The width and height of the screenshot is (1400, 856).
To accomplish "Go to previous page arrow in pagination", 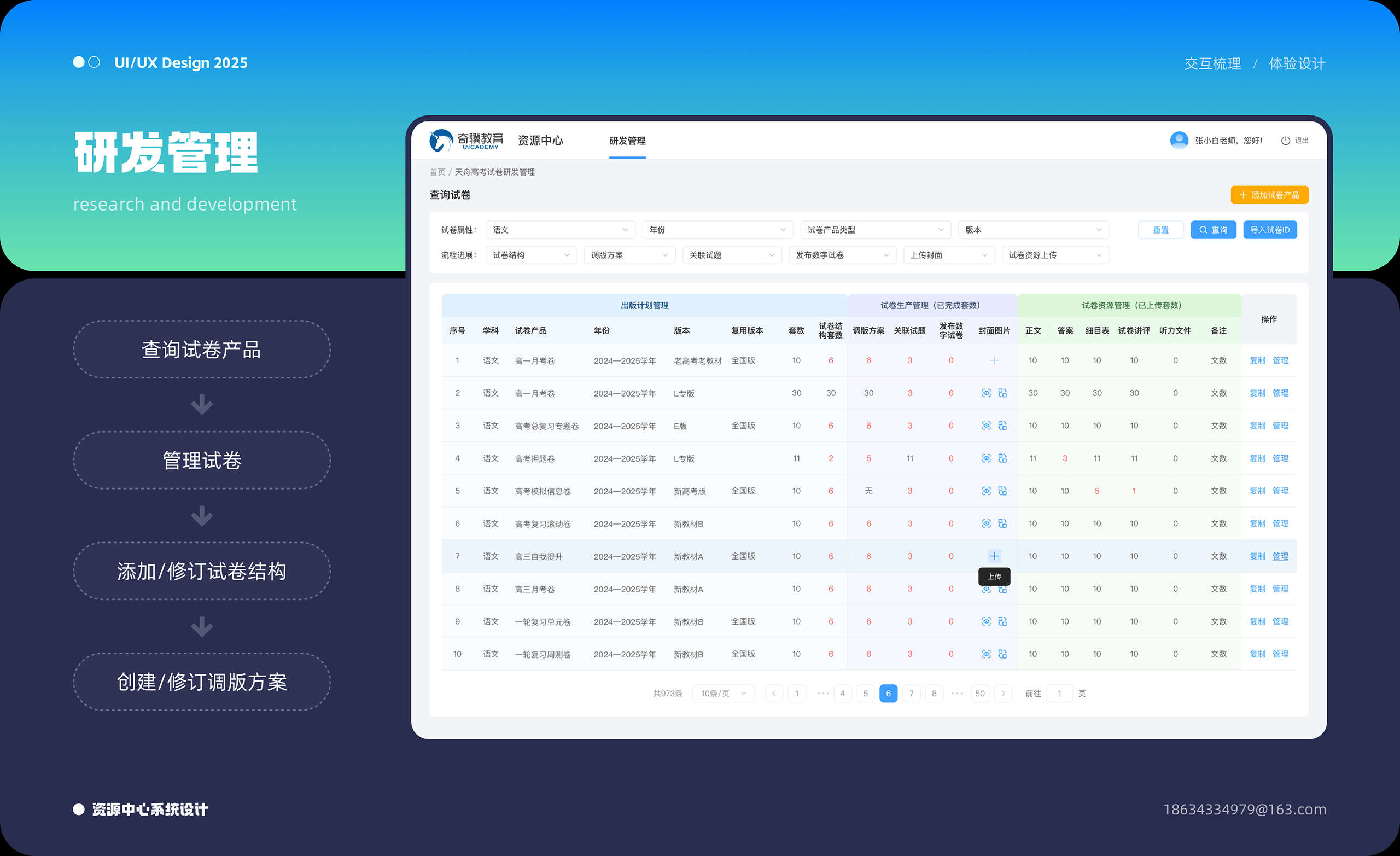I will click(774, 694).
